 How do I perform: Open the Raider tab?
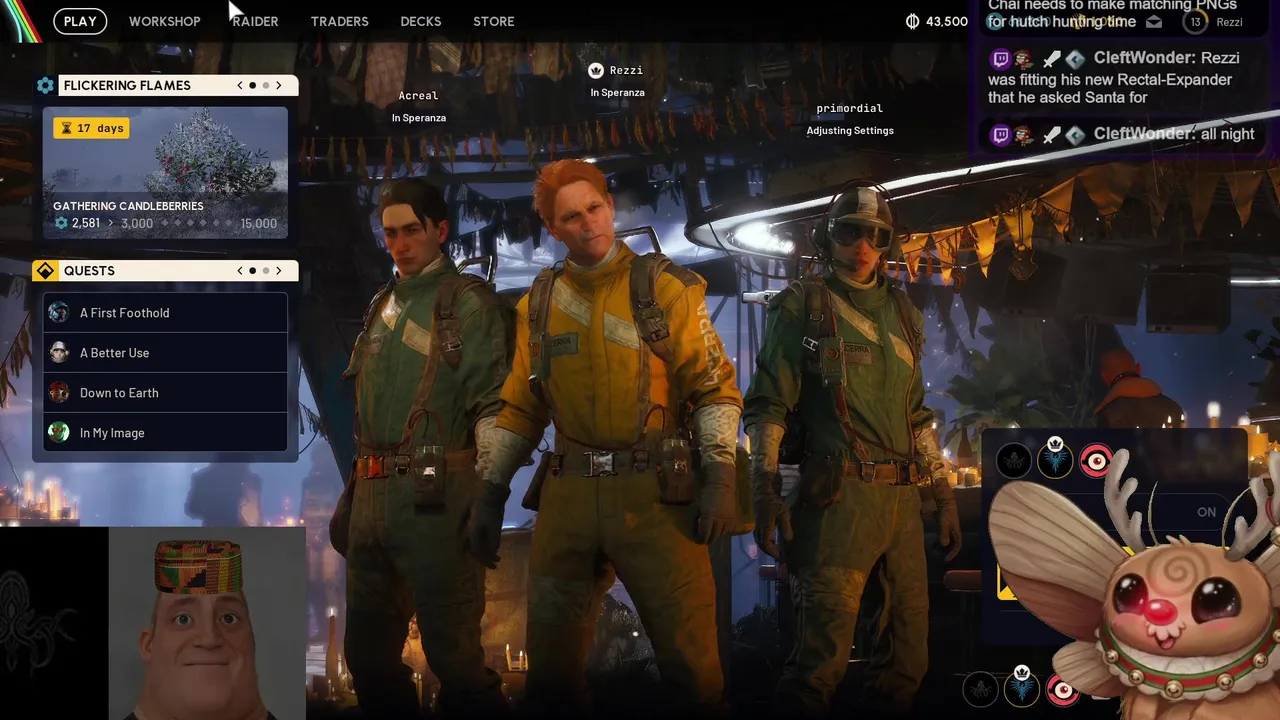point(255,21)
